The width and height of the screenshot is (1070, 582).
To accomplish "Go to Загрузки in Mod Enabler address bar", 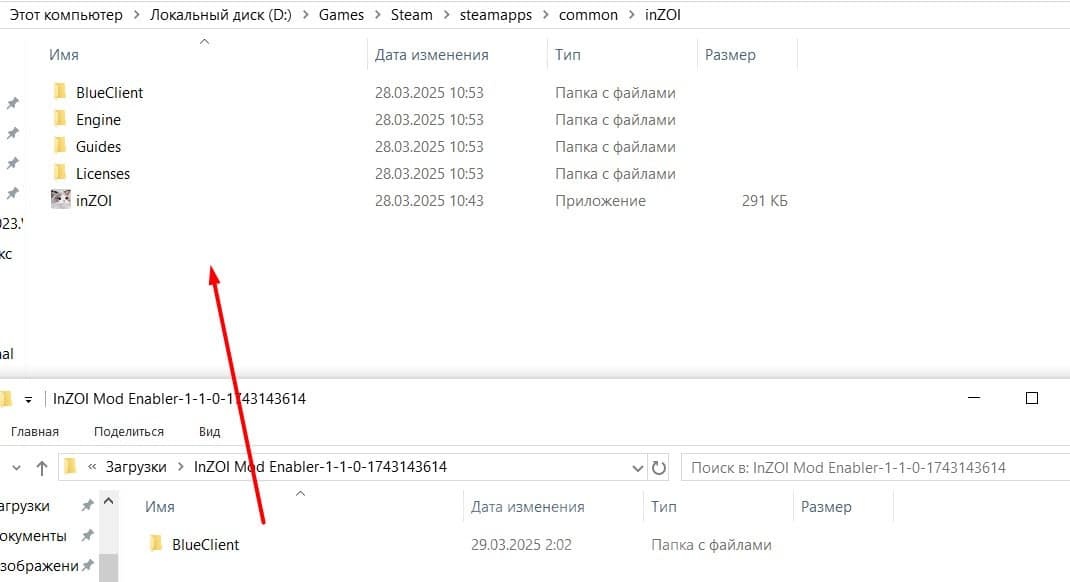I will (136, 467).
